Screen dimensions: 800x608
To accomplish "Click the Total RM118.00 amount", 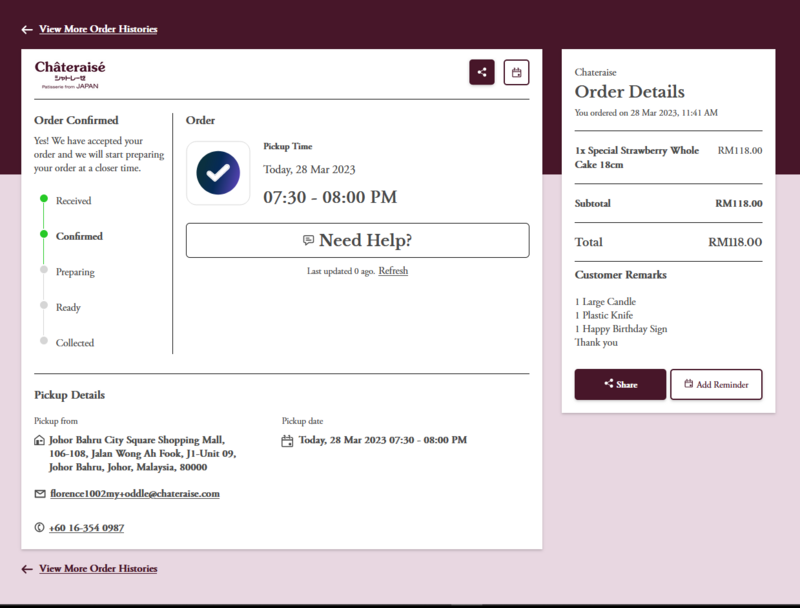I will 735,242.
